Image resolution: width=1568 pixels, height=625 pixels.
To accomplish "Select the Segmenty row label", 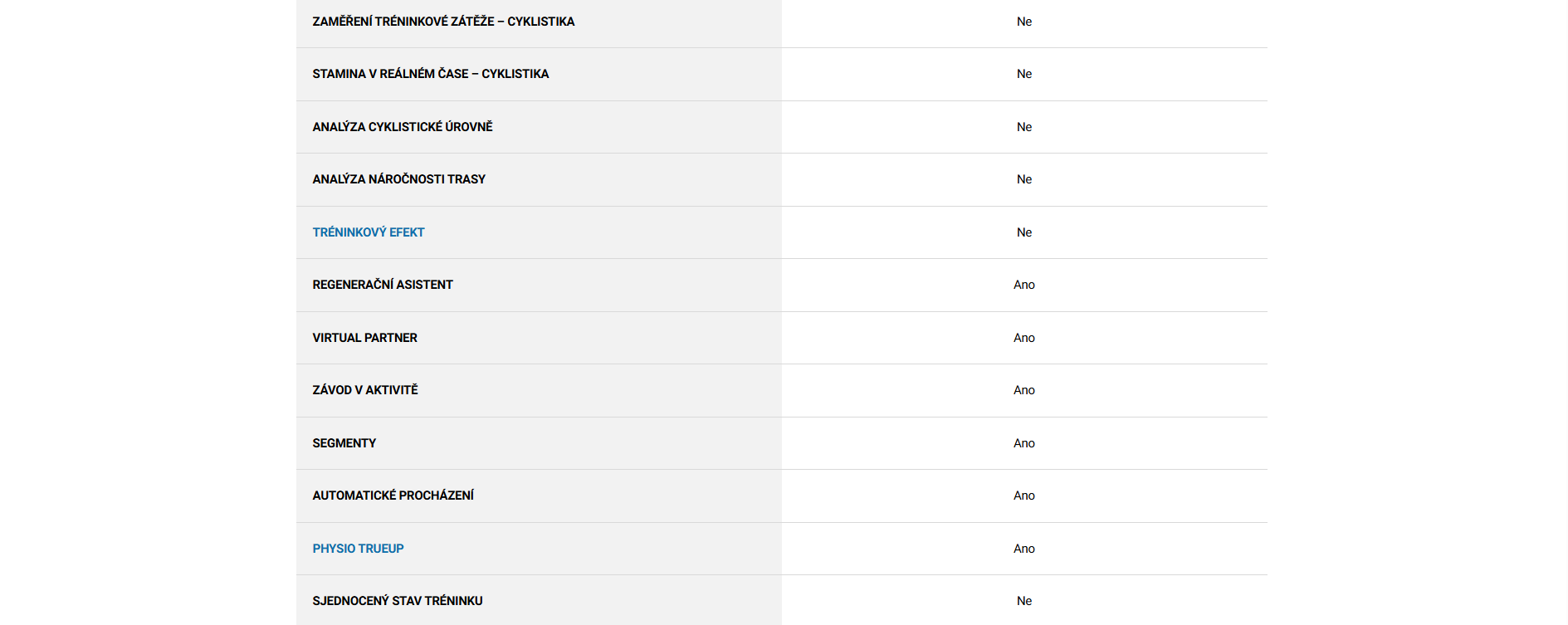I will (344, 443).
